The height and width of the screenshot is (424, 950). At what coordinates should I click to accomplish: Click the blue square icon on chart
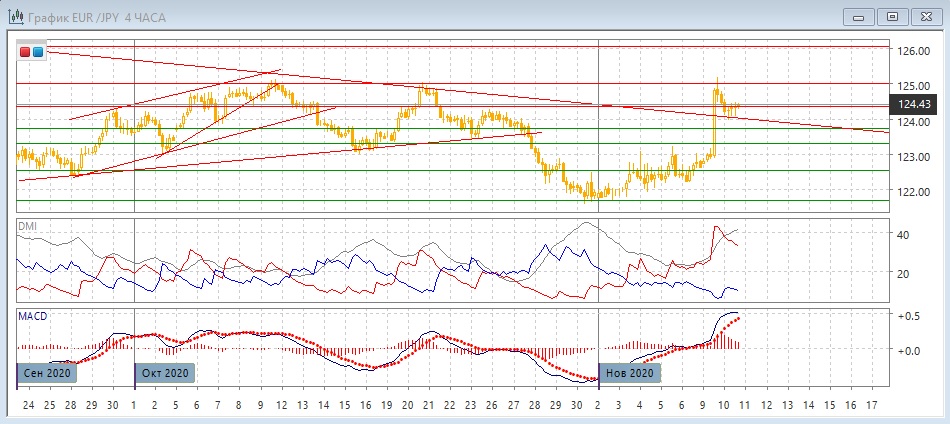click(x=38, y=52)
